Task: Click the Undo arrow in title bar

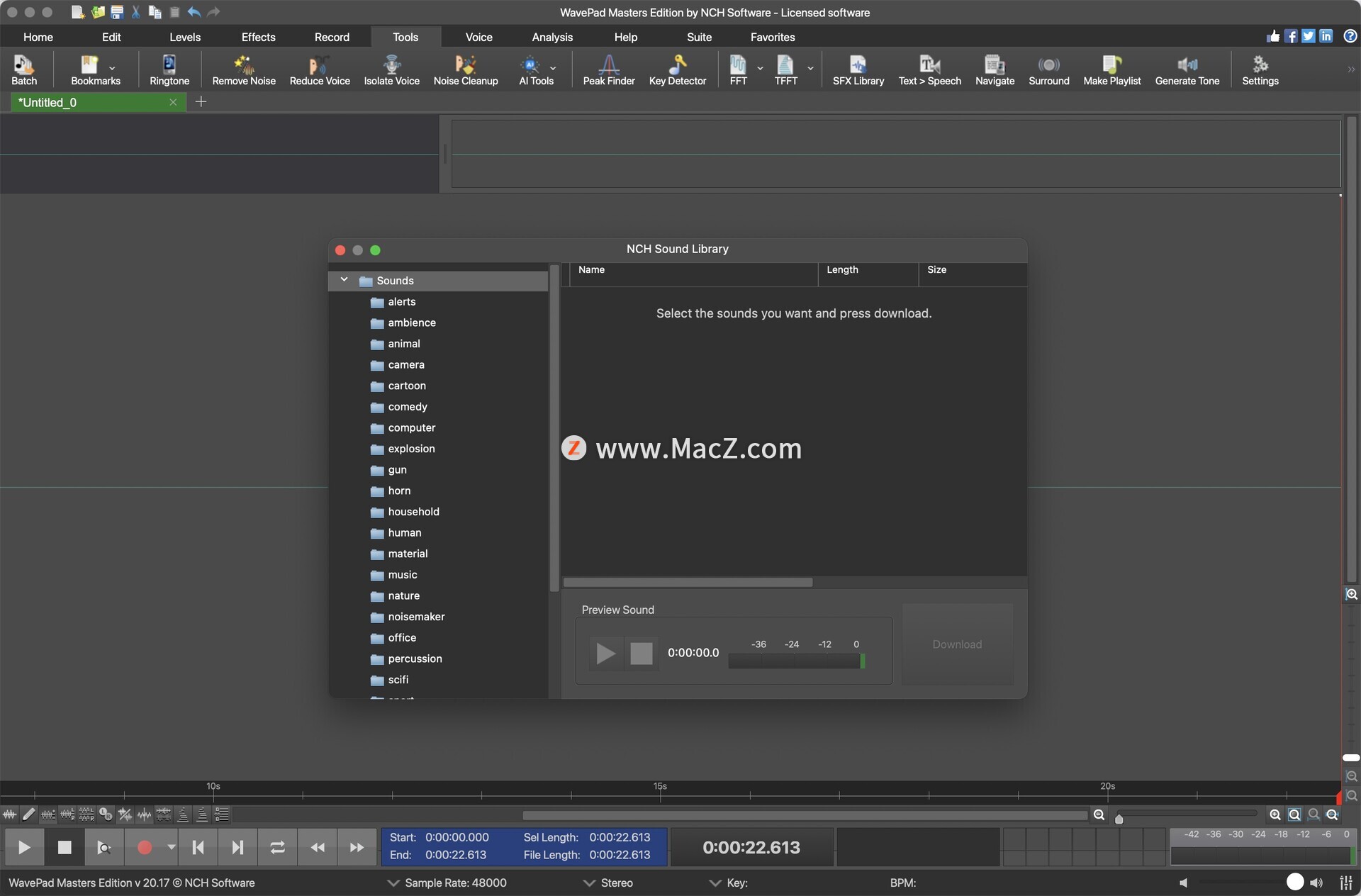Action: click(x=194, y=12)
